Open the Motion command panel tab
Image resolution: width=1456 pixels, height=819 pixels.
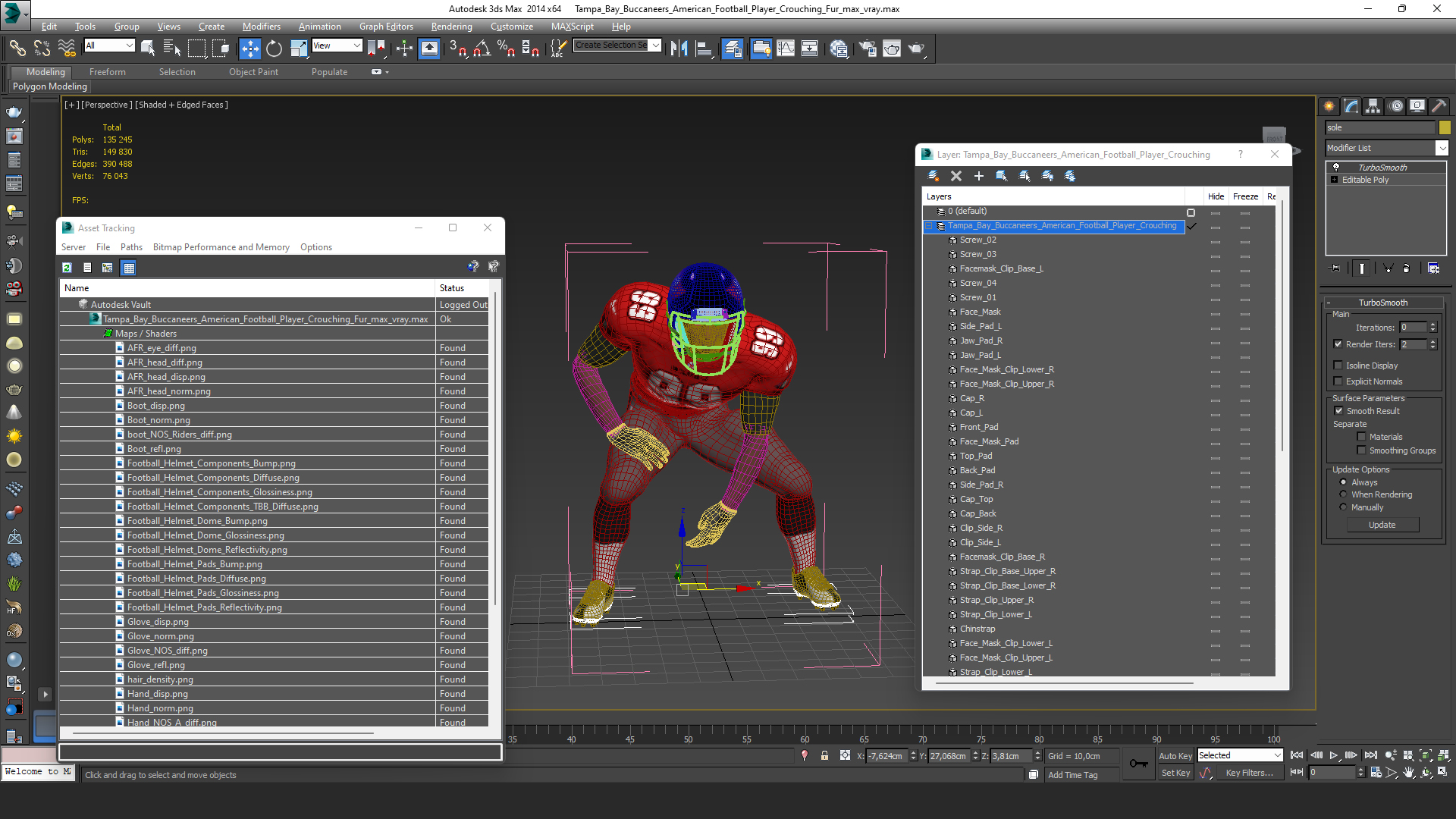click(1396, 106)
